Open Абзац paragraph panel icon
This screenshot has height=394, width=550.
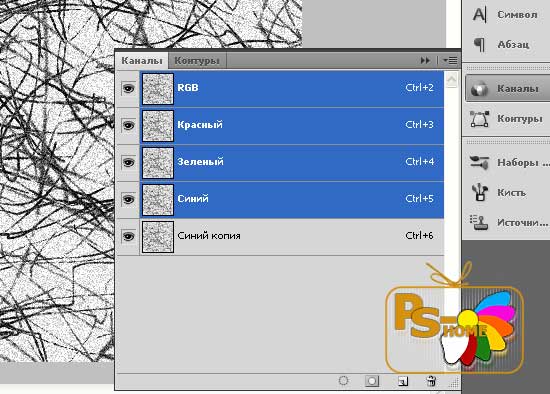(x=479, y=45)
